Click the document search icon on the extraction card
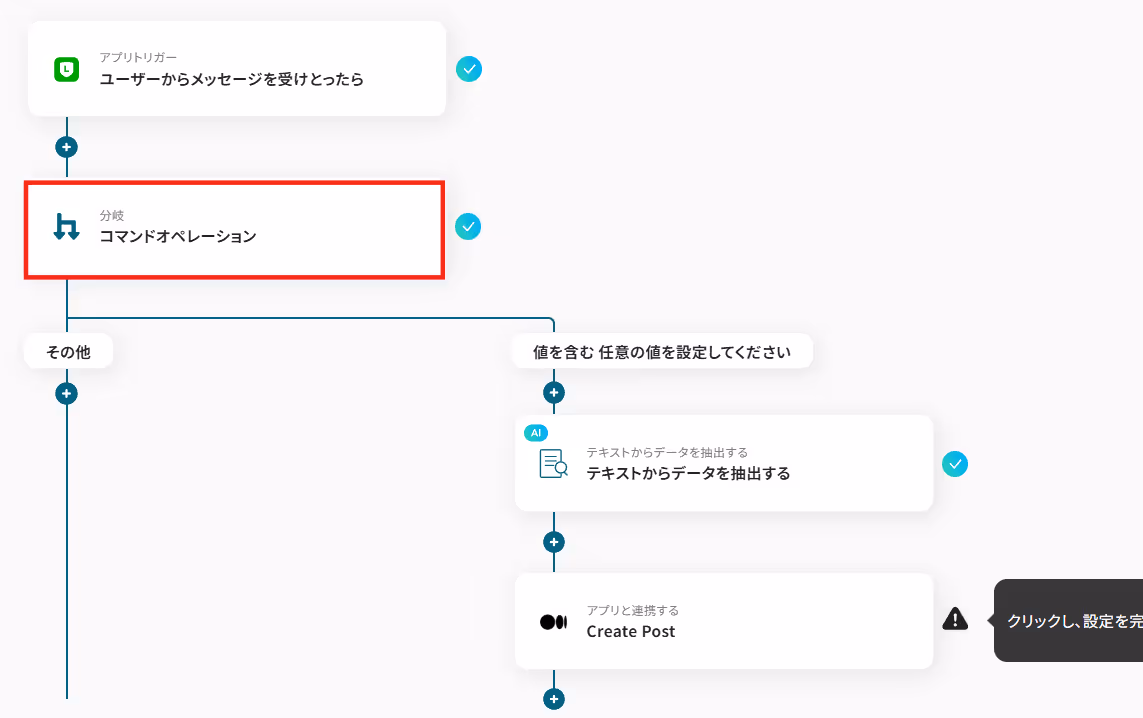This screenshot has height=718, width=1143. click(x=553, y=464)
